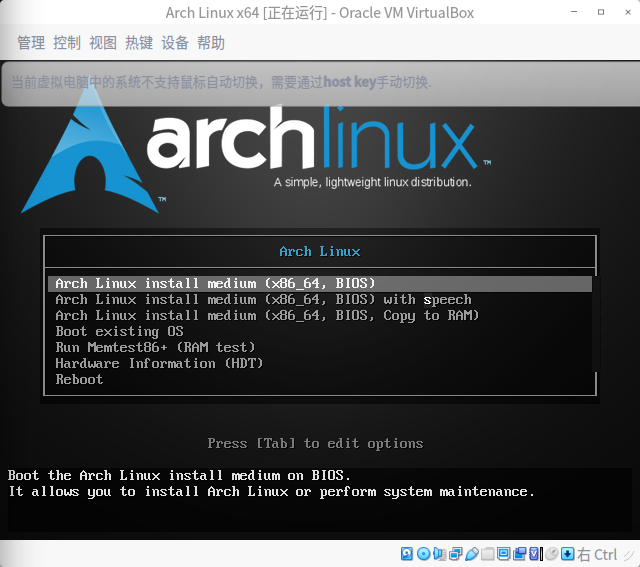The width and height of the screenshot is (640, 567).
Task: Close the VirtualBox window
Action: (x=628, y=12)
